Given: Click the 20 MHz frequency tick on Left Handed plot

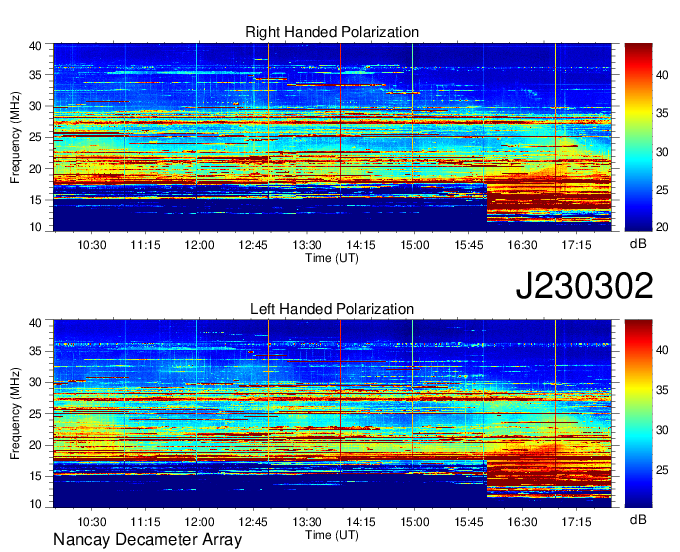Looking at the screenshot, I should (x=36, y=445).
